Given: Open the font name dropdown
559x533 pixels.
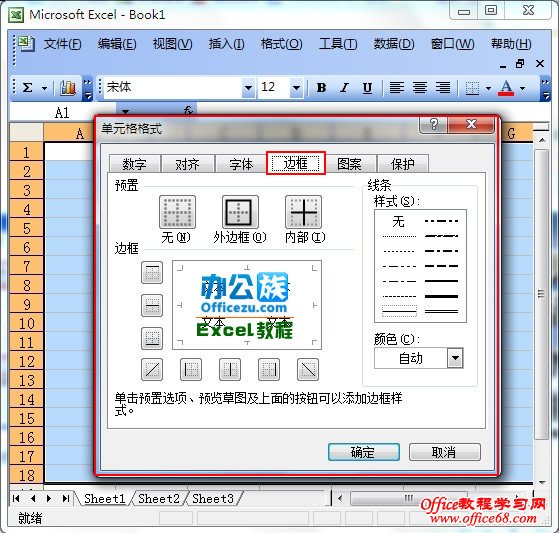Looking at the screenshot, I should [248, 88].
